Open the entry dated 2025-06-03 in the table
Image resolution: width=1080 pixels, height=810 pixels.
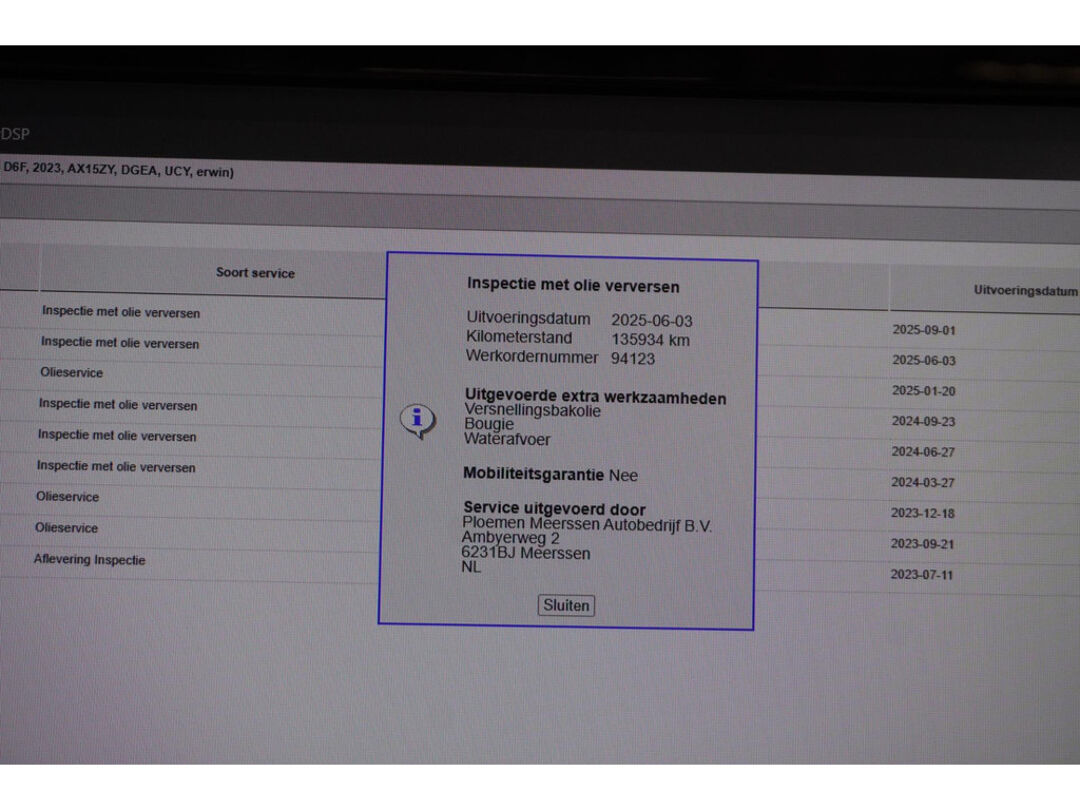pos(924,360)
